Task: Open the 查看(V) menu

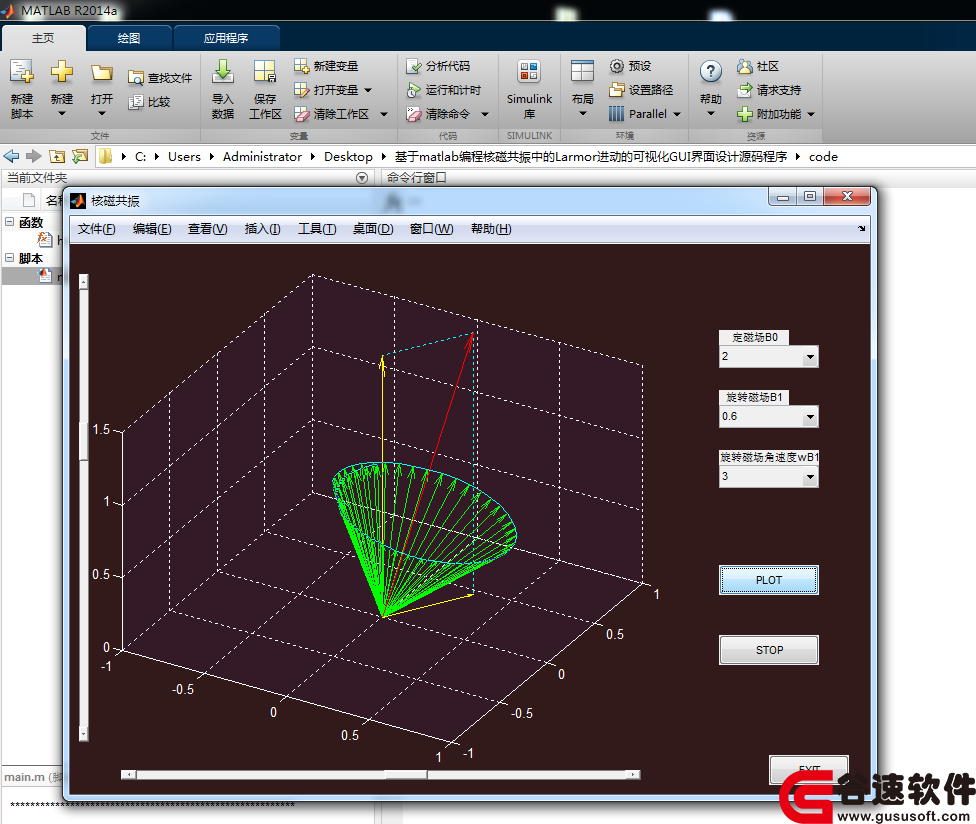Action: (x=207, y=229)
